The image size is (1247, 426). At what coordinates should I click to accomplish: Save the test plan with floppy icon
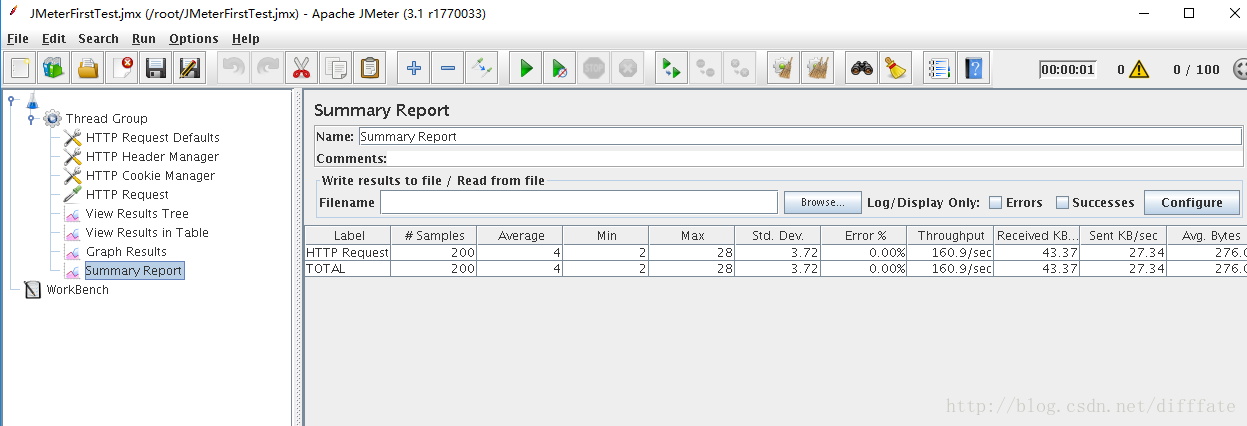(156, 68)
